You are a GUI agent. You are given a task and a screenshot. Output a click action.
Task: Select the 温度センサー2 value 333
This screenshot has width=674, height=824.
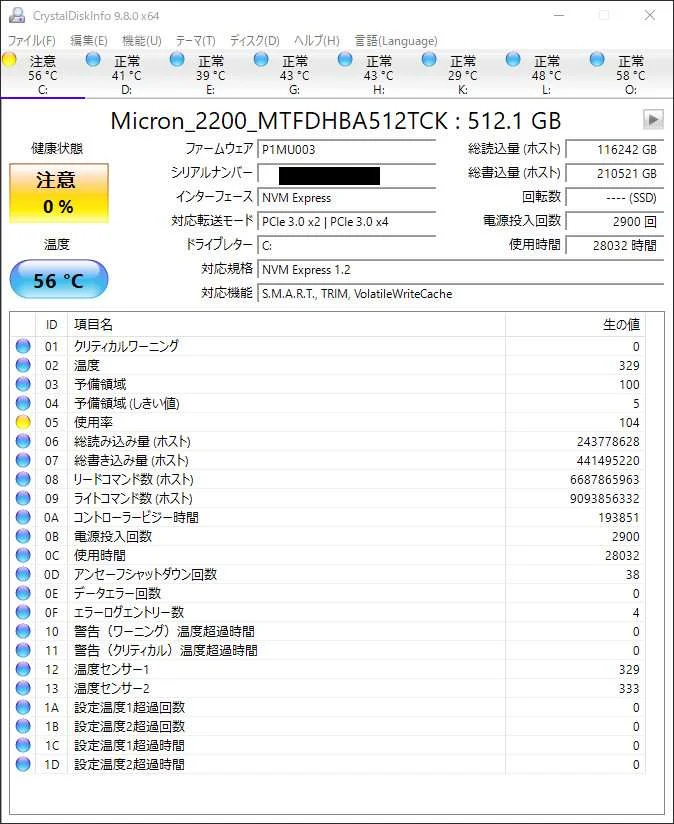point(629,688)
